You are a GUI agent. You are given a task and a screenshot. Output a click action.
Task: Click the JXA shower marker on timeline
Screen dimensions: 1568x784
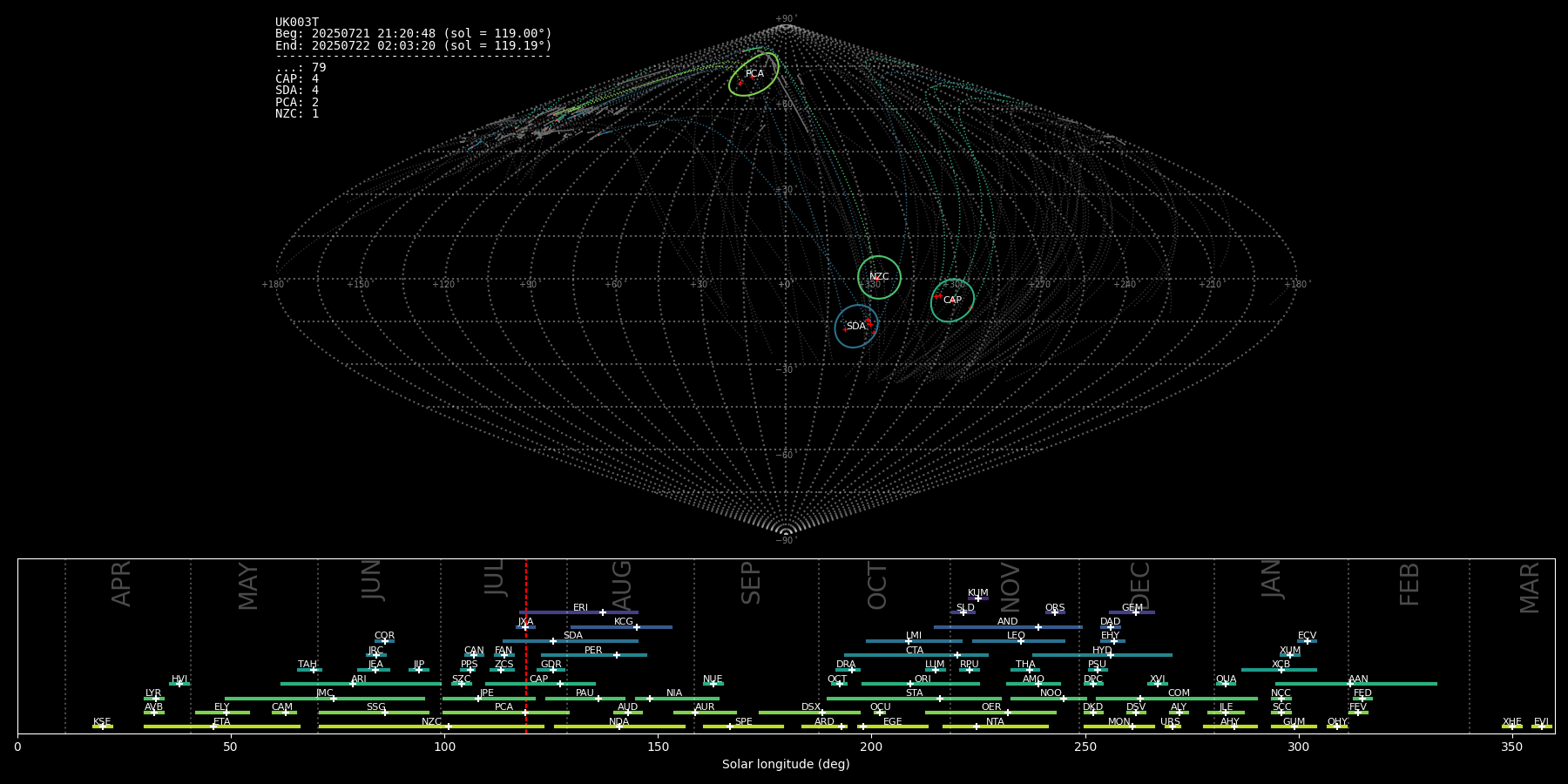coord(525,626)
